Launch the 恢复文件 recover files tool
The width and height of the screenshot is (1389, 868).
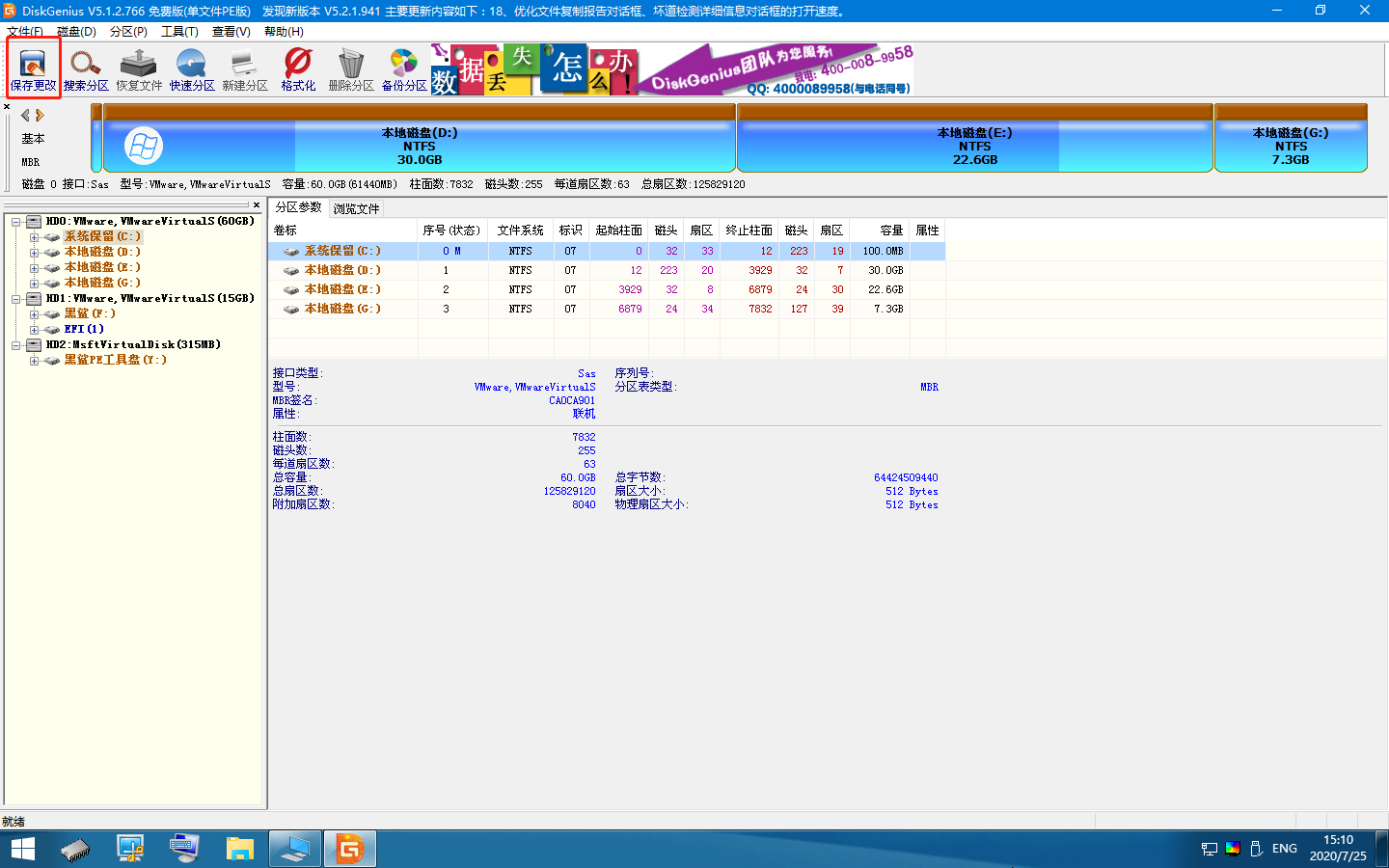click(x=139, y=69)
